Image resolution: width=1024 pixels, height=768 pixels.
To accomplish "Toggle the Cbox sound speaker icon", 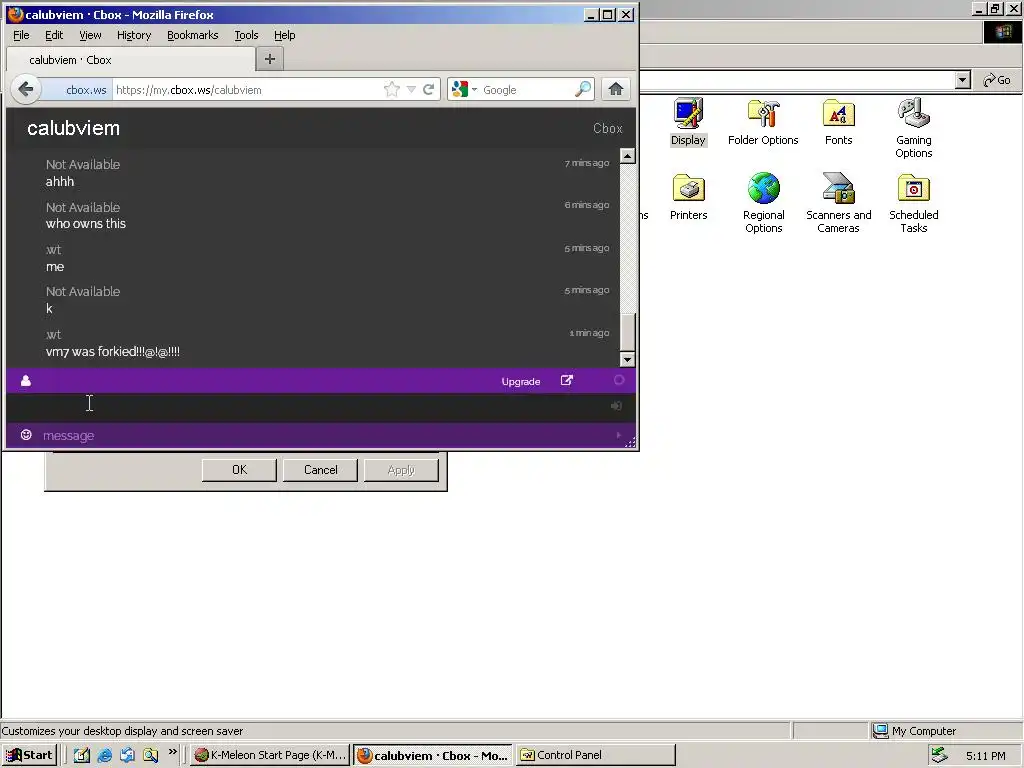I will coord(616,406).
